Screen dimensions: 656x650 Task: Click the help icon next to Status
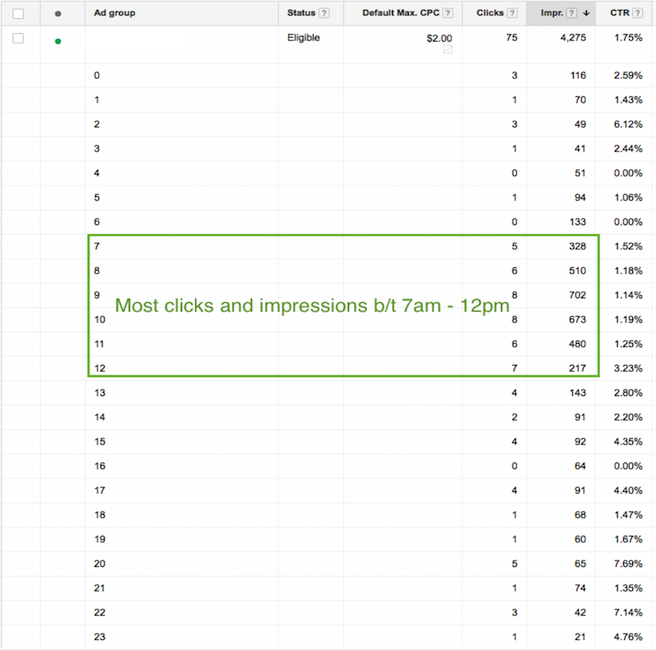click(x=324, y=13)
